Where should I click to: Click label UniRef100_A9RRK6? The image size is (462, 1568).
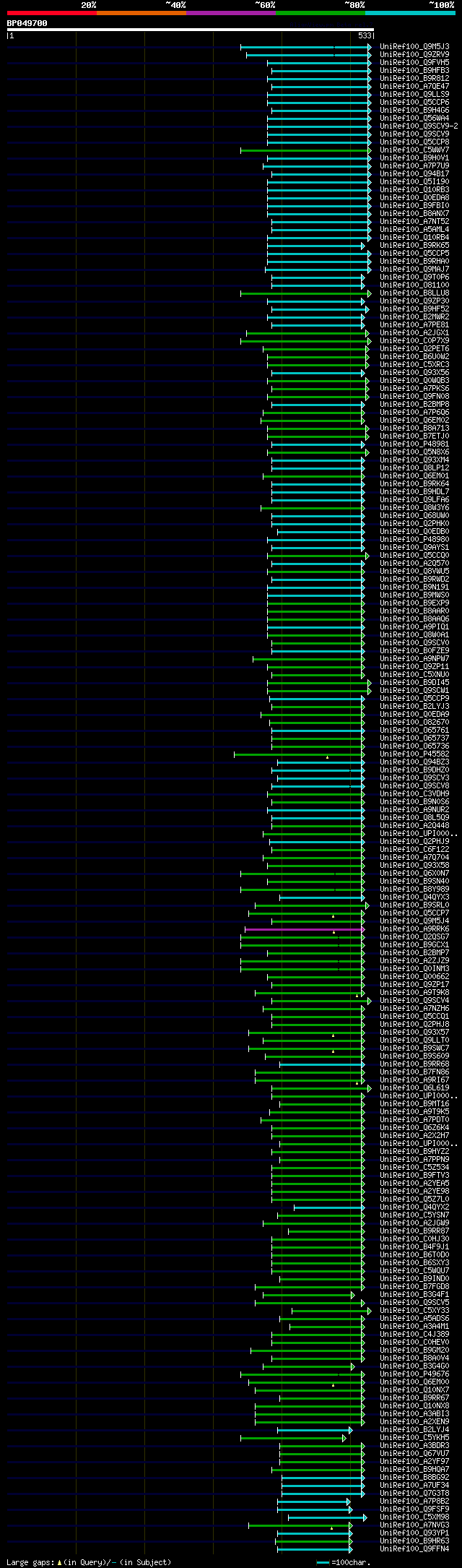pos(414,929)
